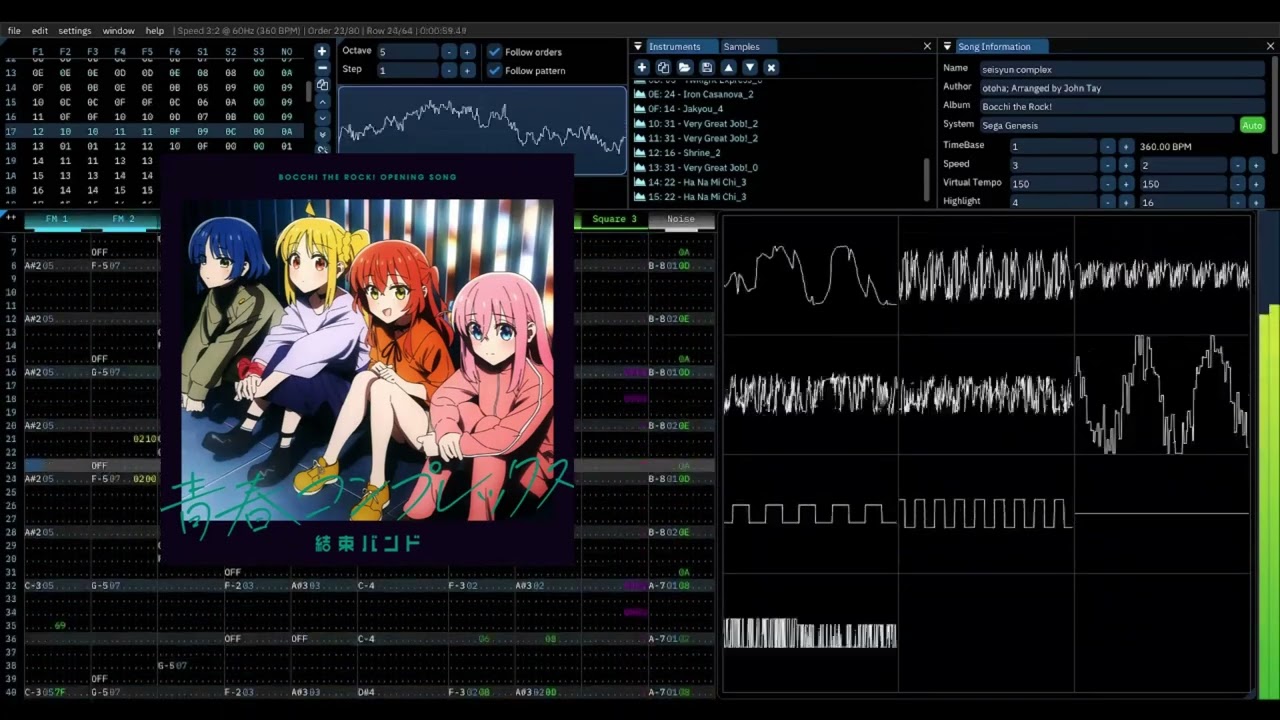The image size is (1280, 720).
Task: Increase the Step value
Action: click(x=467, y=70)
